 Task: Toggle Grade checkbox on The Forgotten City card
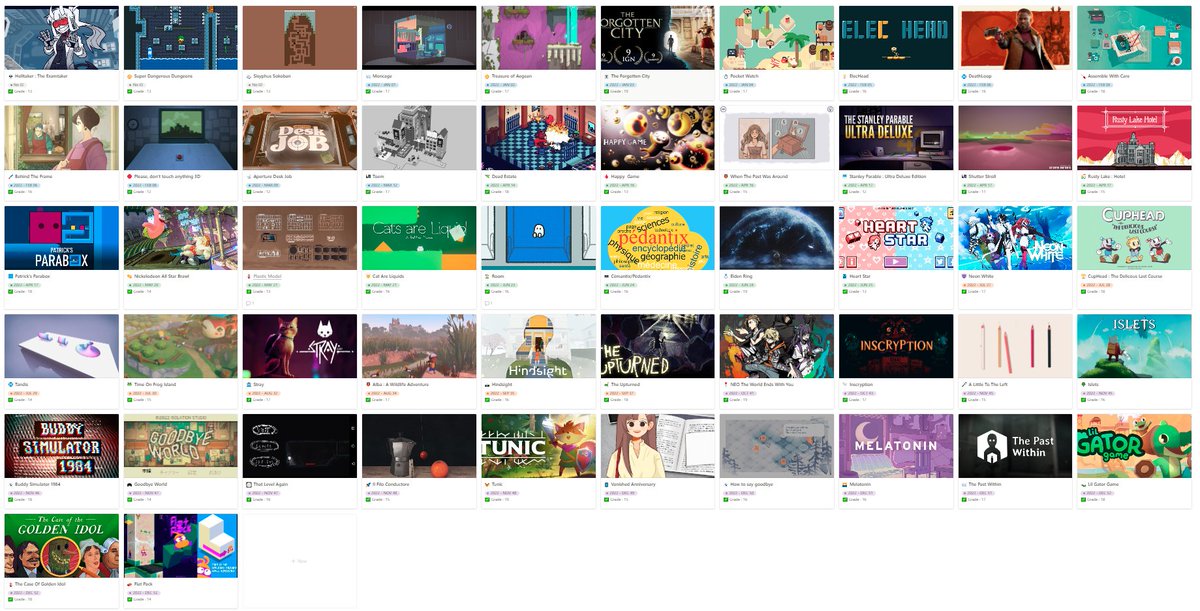[x=606, y=91]
